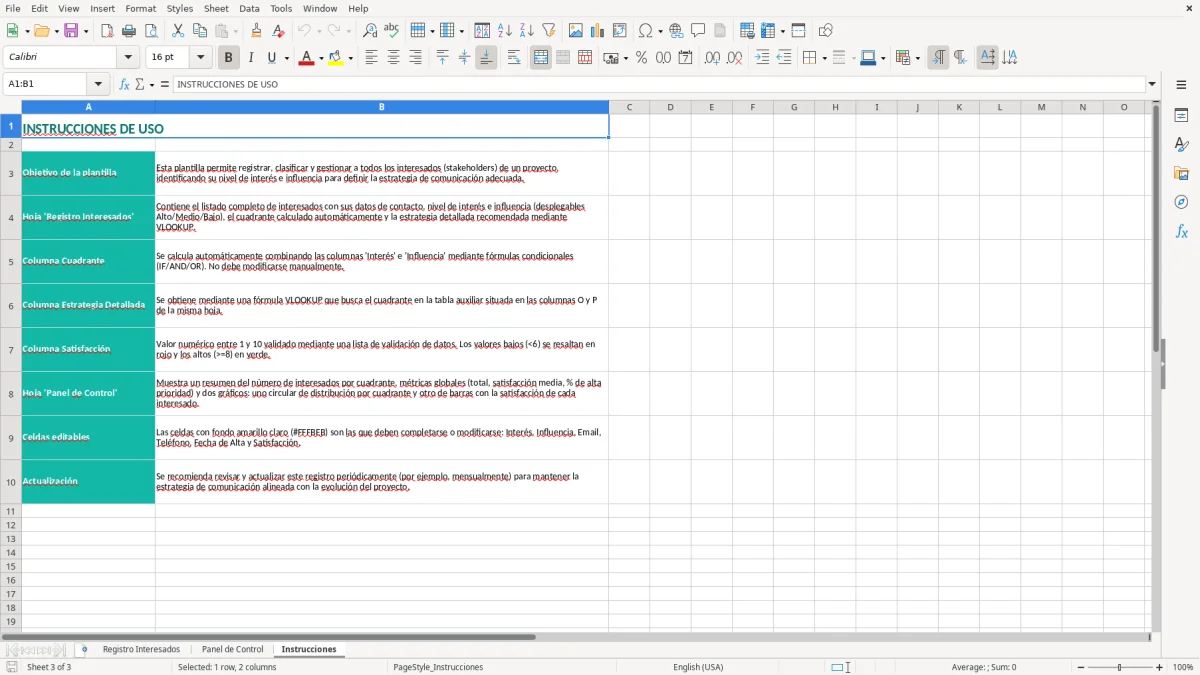Switch to Panel de Control sheet tab
Viewport: 1200px width, 675px height.
233,649
